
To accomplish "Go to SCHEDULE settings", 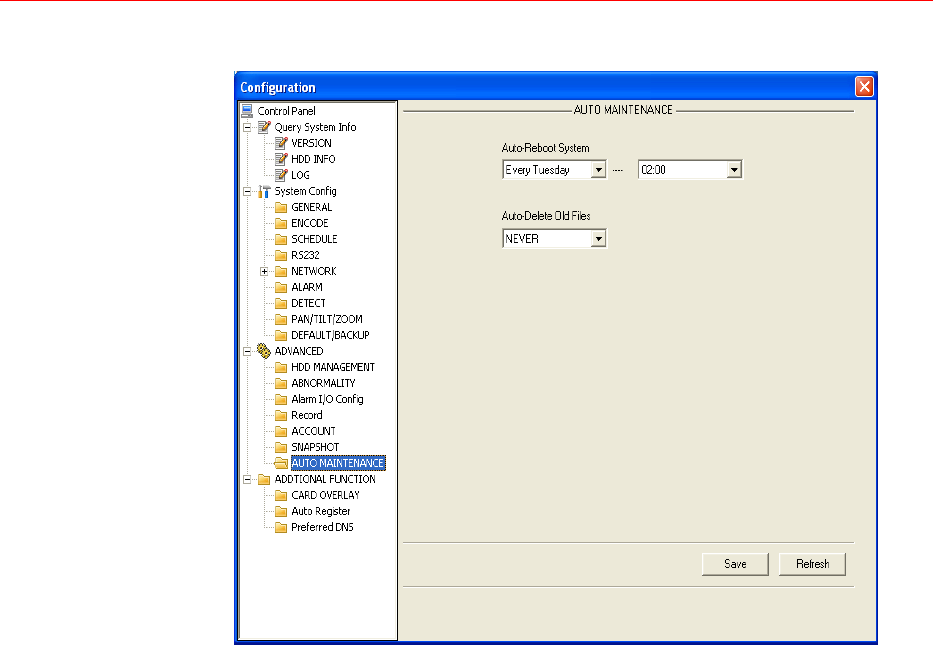I will [x=314, y=239].
